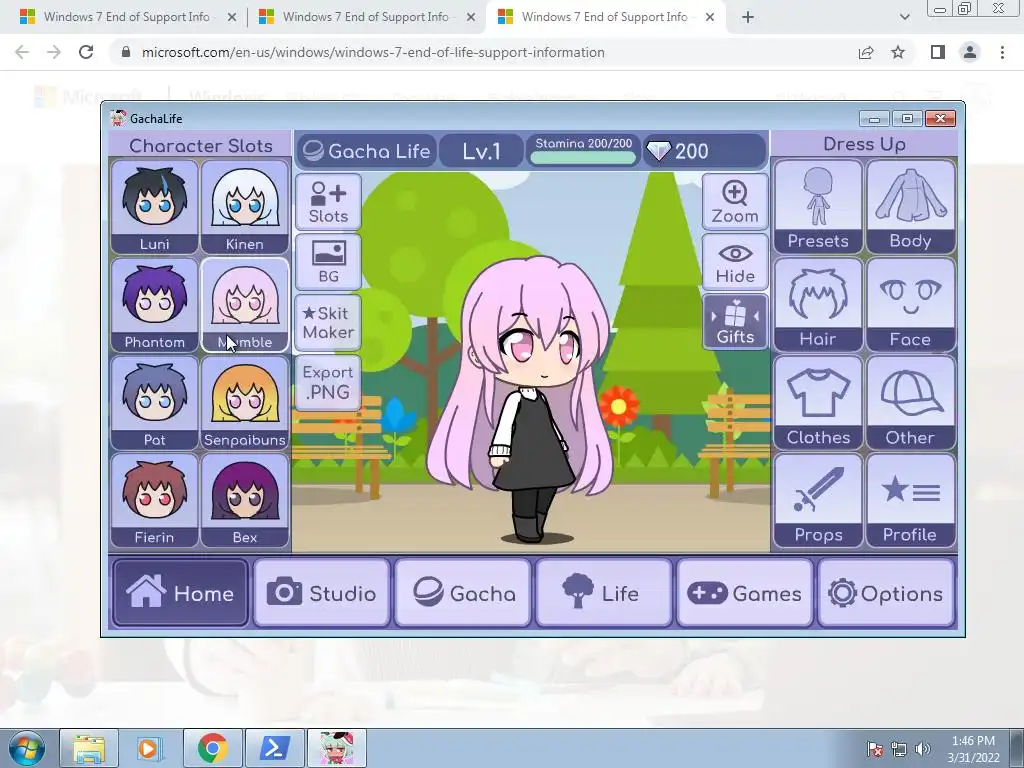
Task: Open the Chrome three-dot menu
Action: click(1002, 52)
